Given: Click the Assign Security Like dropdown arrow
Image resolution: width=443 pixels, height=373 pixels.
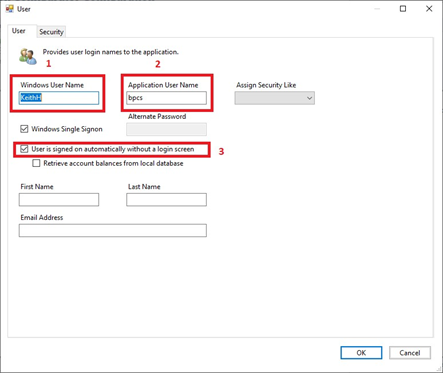Looking at the screenshot, I should coord(309,98).
